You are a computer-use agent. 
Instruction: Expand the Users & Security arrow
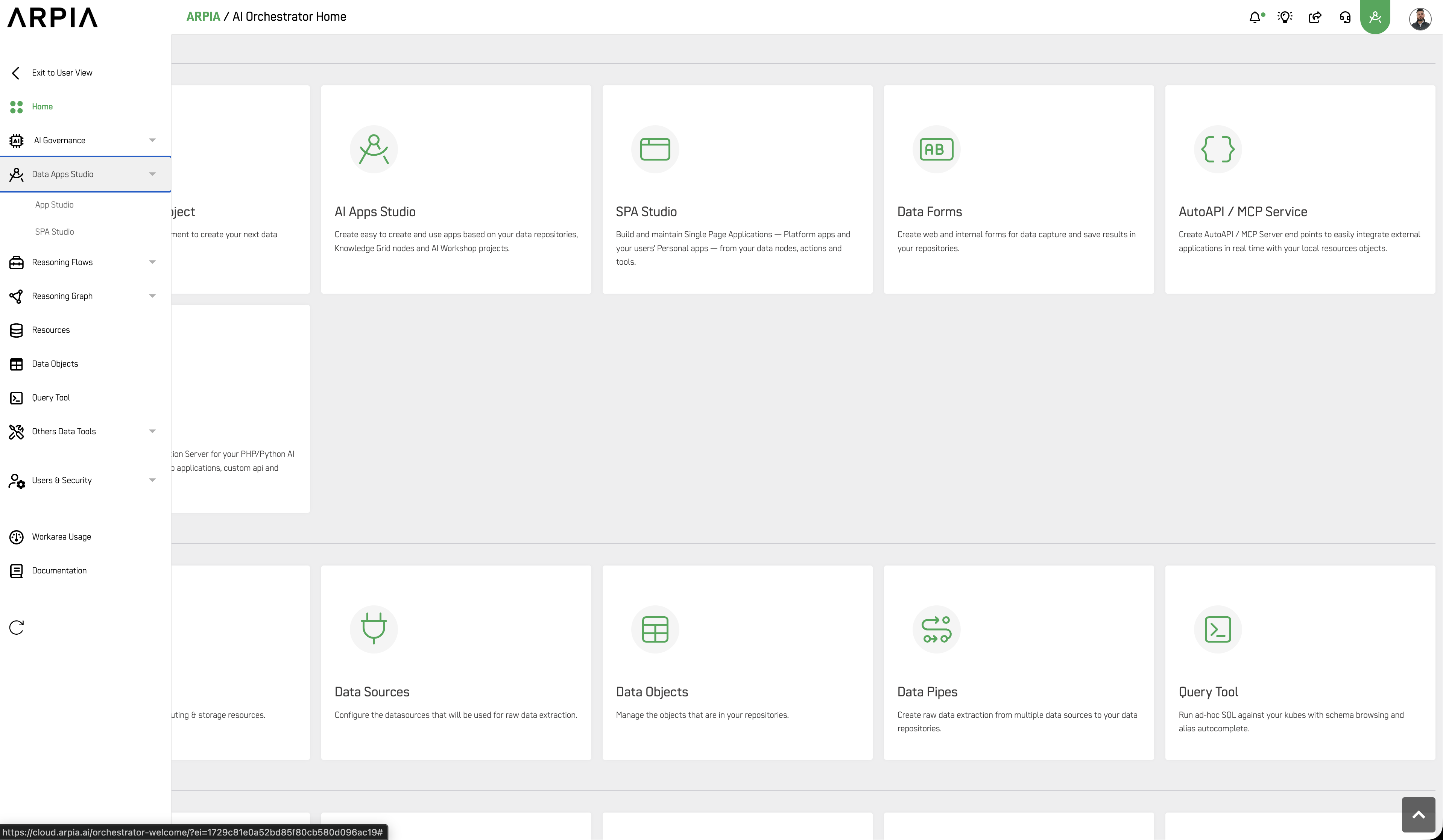pos(152,480)
